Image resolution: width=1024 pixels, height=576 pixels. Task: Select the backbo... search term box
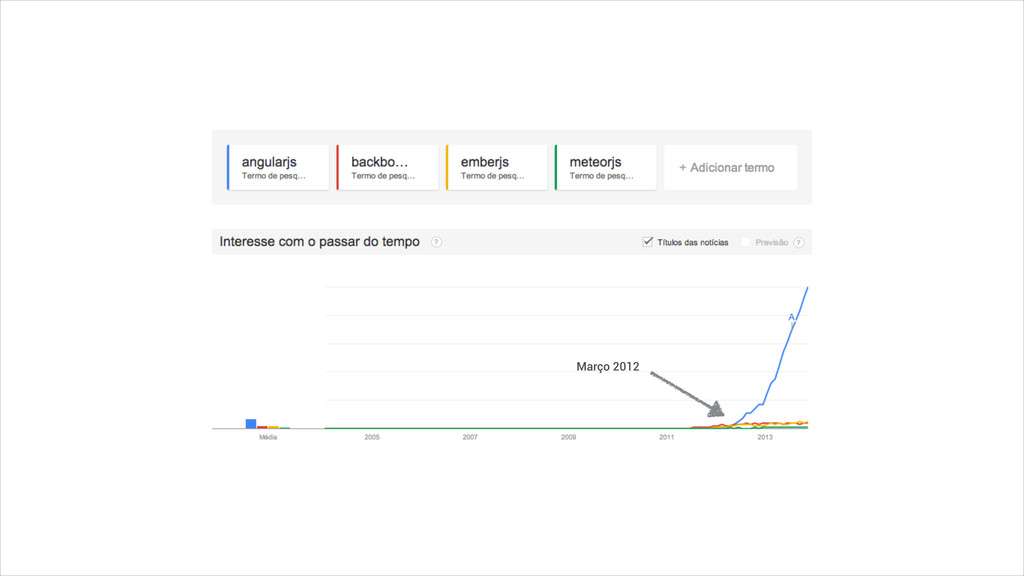pyautogui.click(x=387, y=168)
